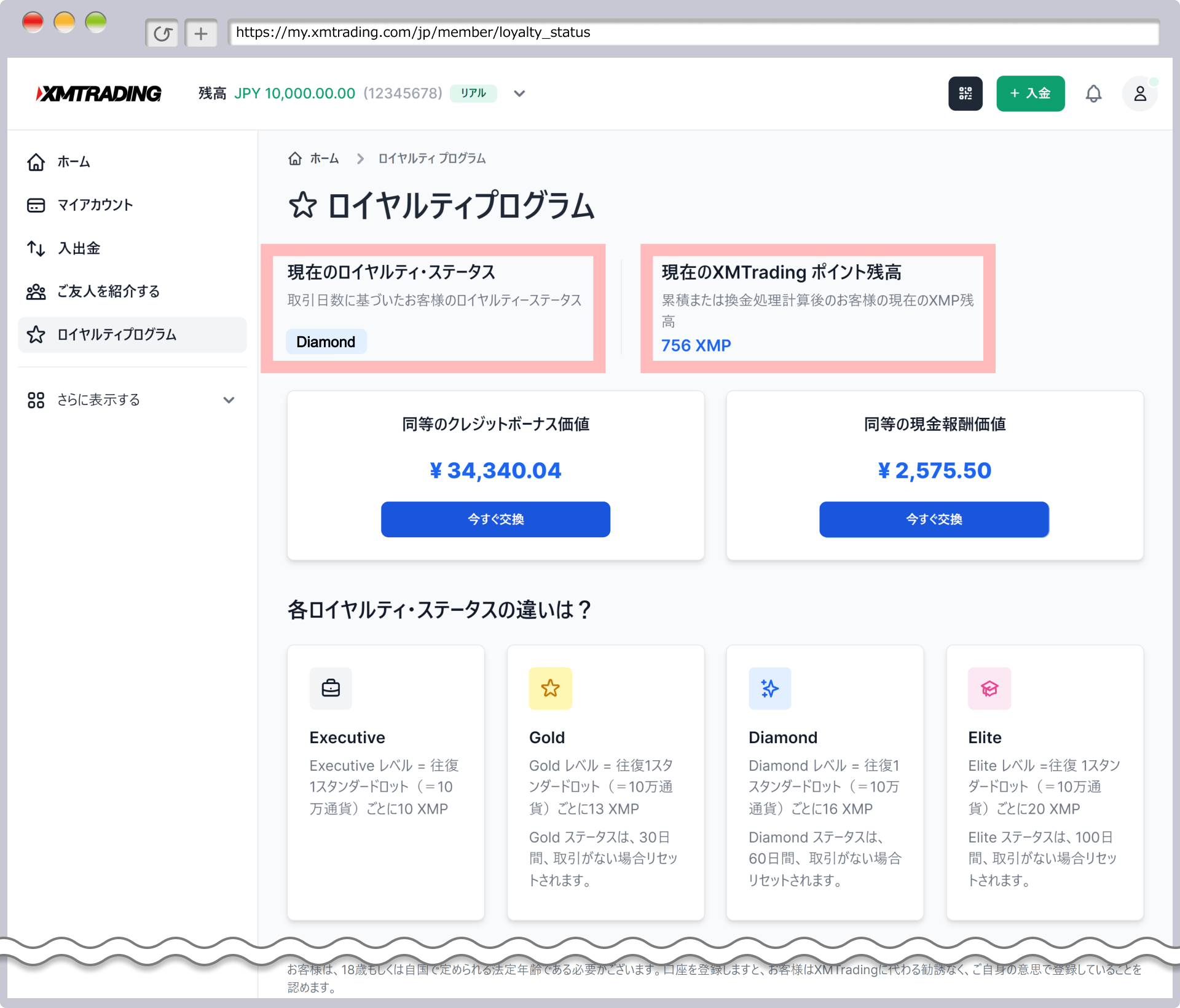1180x1008 pixels.
Task: Click the リアル account type badge
Action: coord(473,93)
